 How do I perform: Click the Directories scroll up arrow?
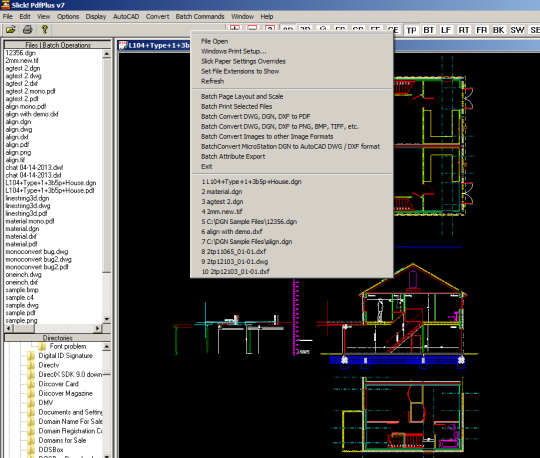tap(107, 346)
